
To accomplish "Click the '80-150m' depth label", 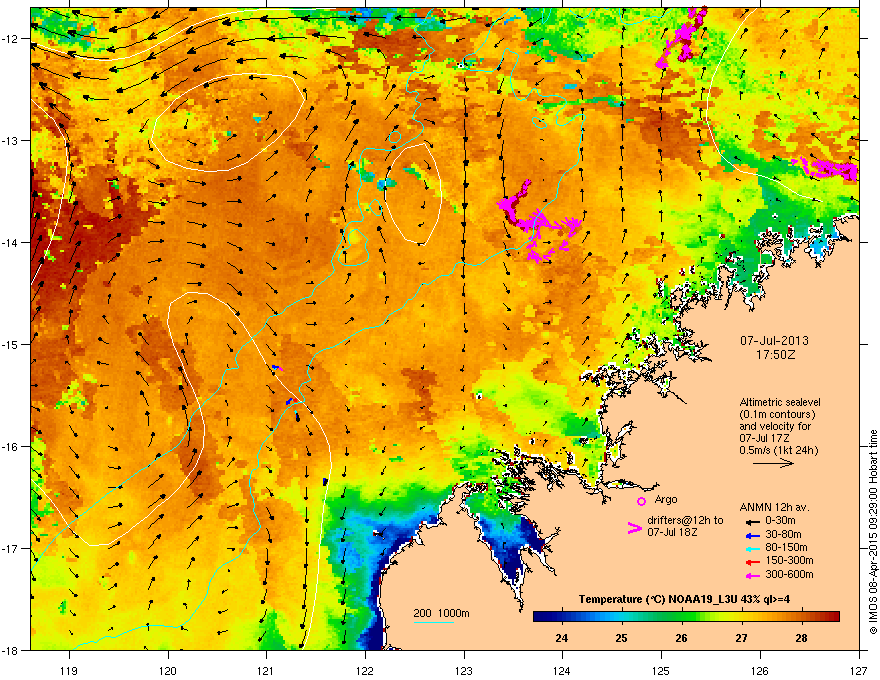I will [x=786, y=548].
